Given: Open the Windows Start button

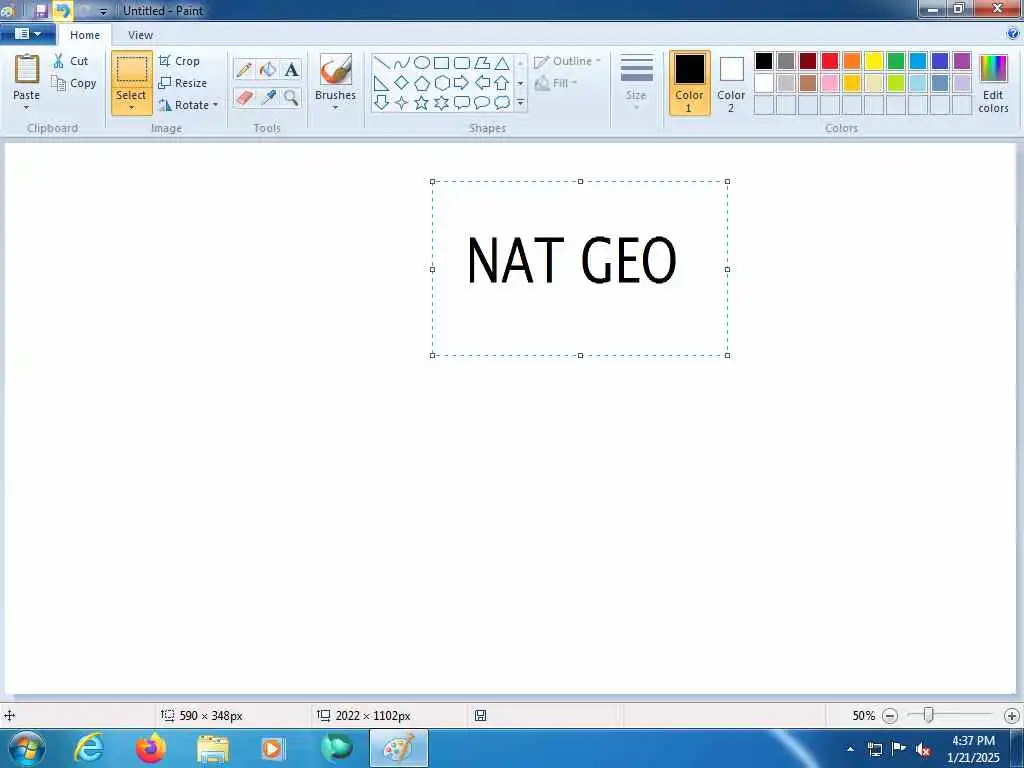Looking at the screenshot, I should click(x=27, y=748).
